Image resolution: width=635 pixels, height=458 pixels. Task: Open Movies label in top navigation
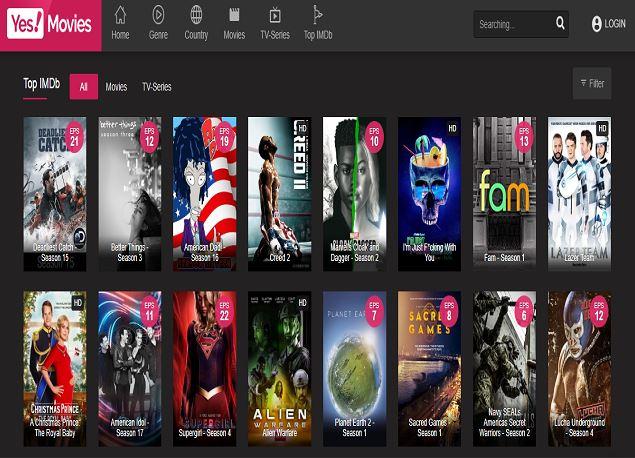[234, 35]
